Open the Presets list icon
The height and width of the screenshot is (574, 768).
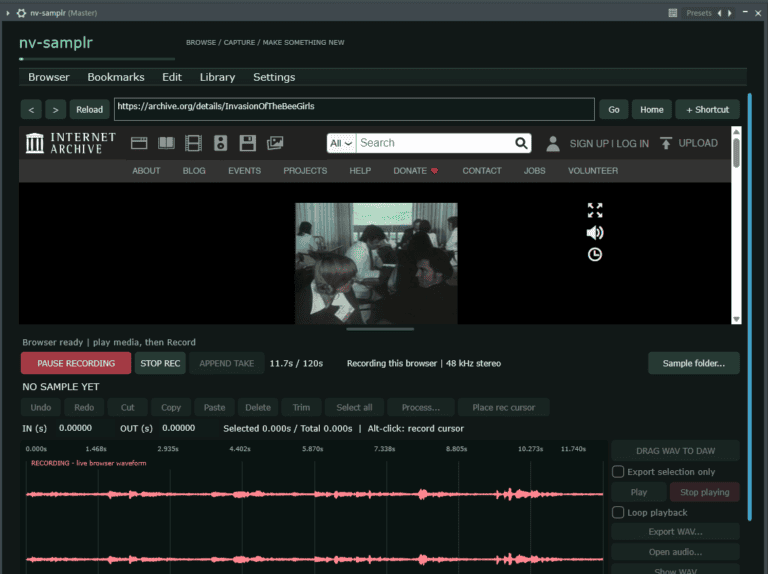tap(672, 13)
